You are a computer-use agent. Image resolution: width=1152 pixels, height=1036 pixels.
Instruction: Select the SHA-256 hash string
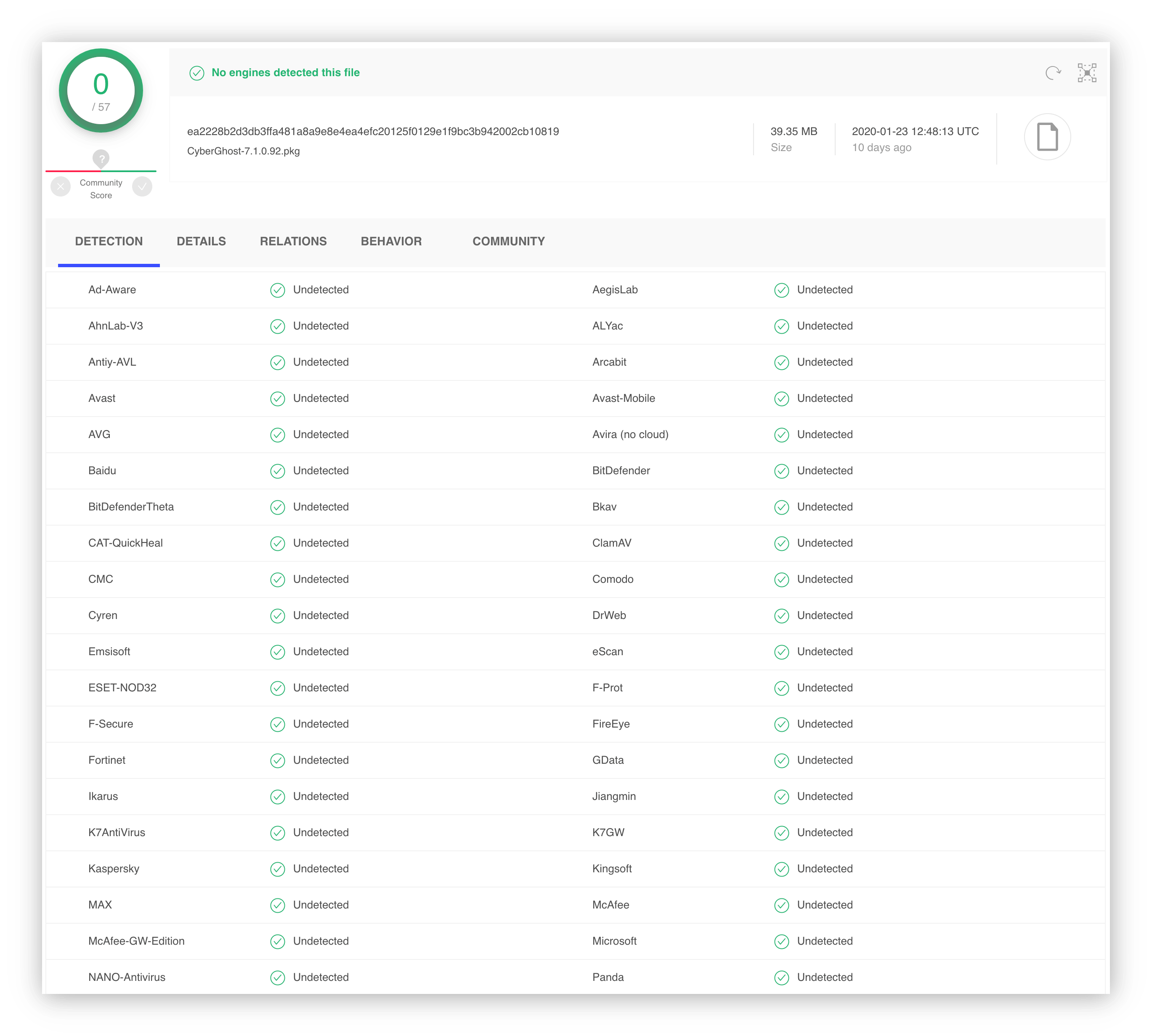click(373, 131)
